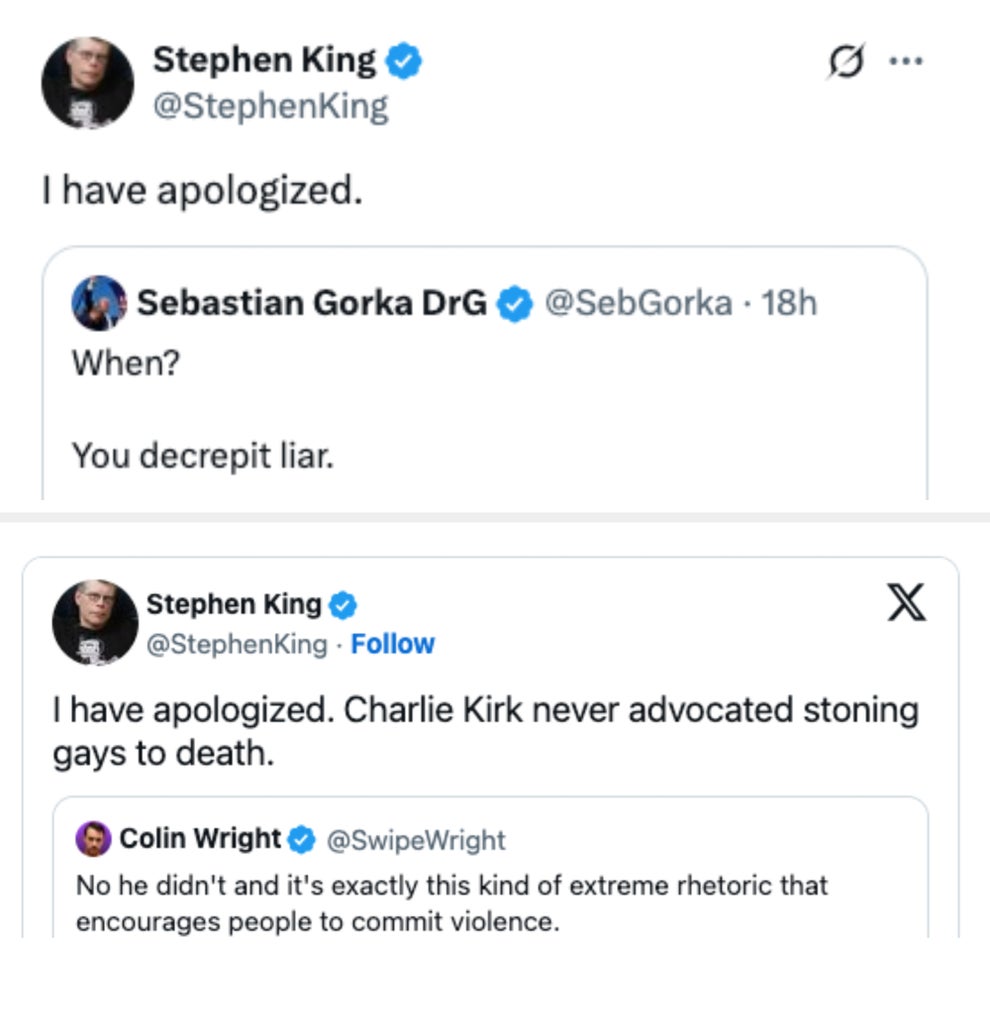Open the more options three-dot menu
Image resolution: width=990 pixels, height=1035 pixels.
pyautogui.click(x=906, y=60)
